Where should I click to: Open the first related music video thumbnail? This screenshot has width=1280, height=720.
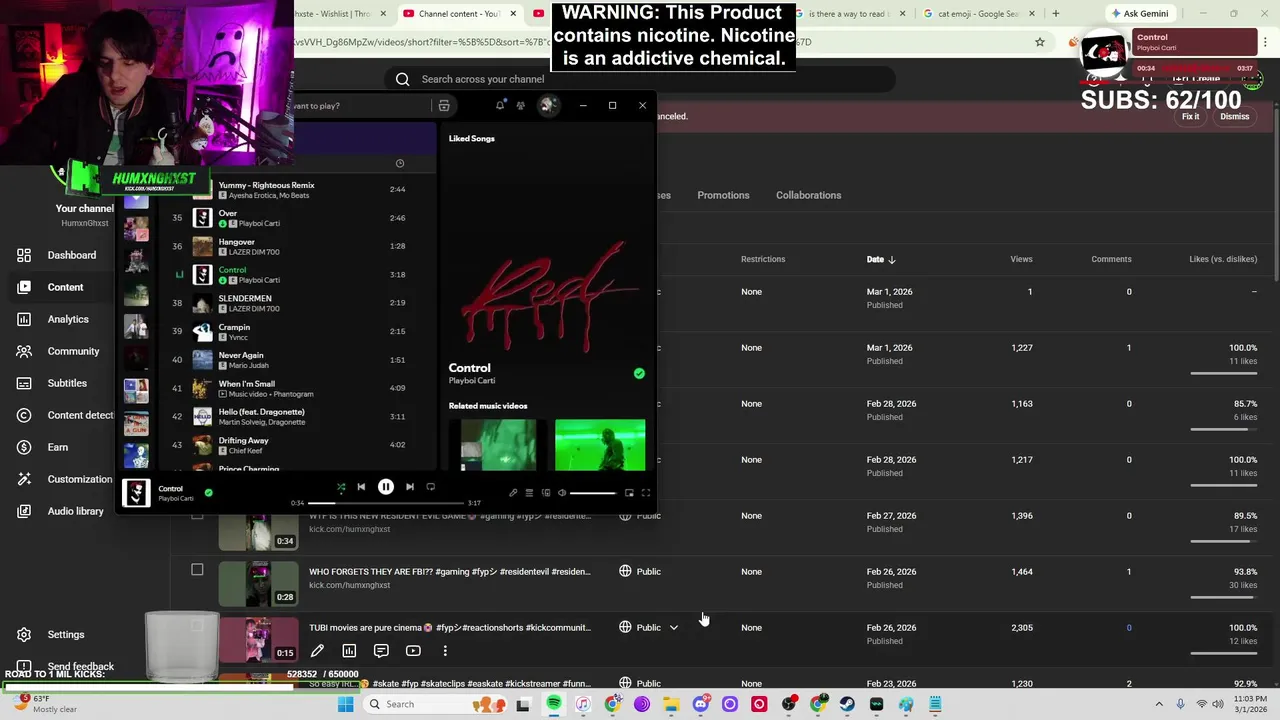[x=498, y=444]
